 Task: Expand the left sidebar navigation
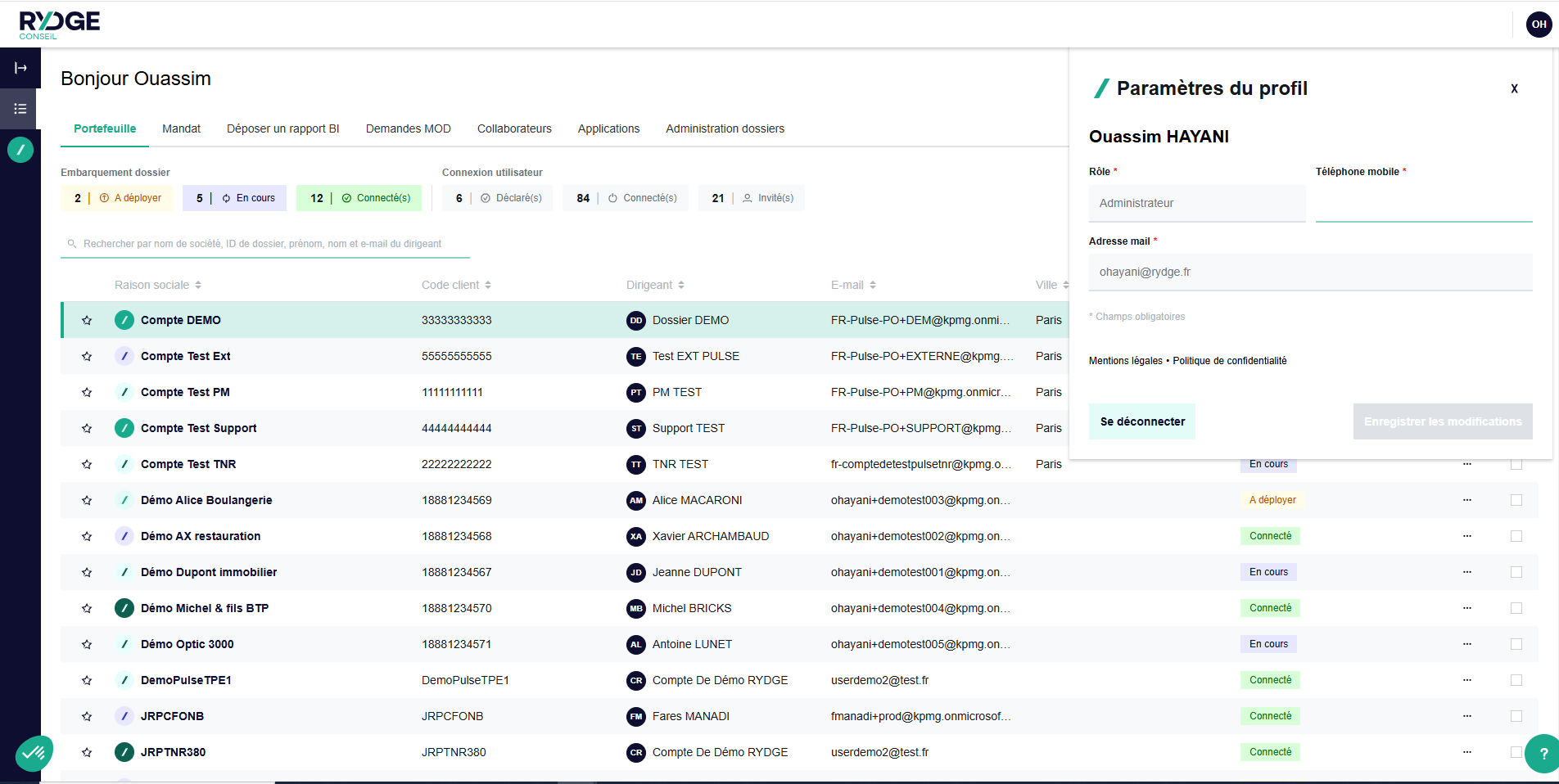[x=20, y=68]
